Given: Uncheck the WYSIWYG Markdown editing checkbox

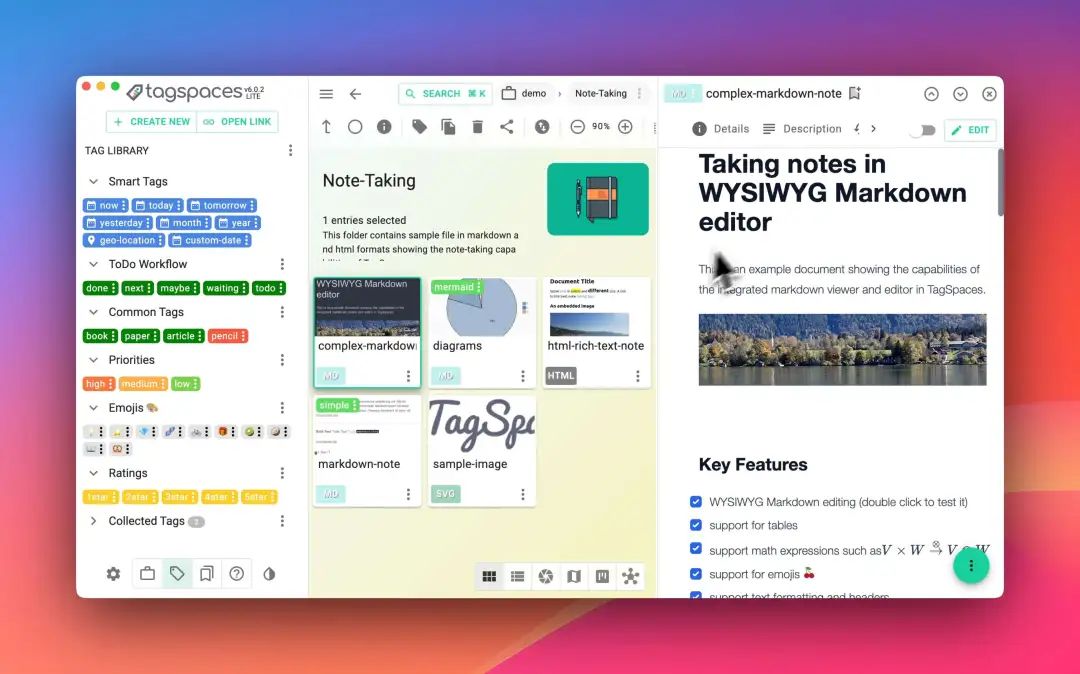Looking at the screenshot, I should [696, 502].
